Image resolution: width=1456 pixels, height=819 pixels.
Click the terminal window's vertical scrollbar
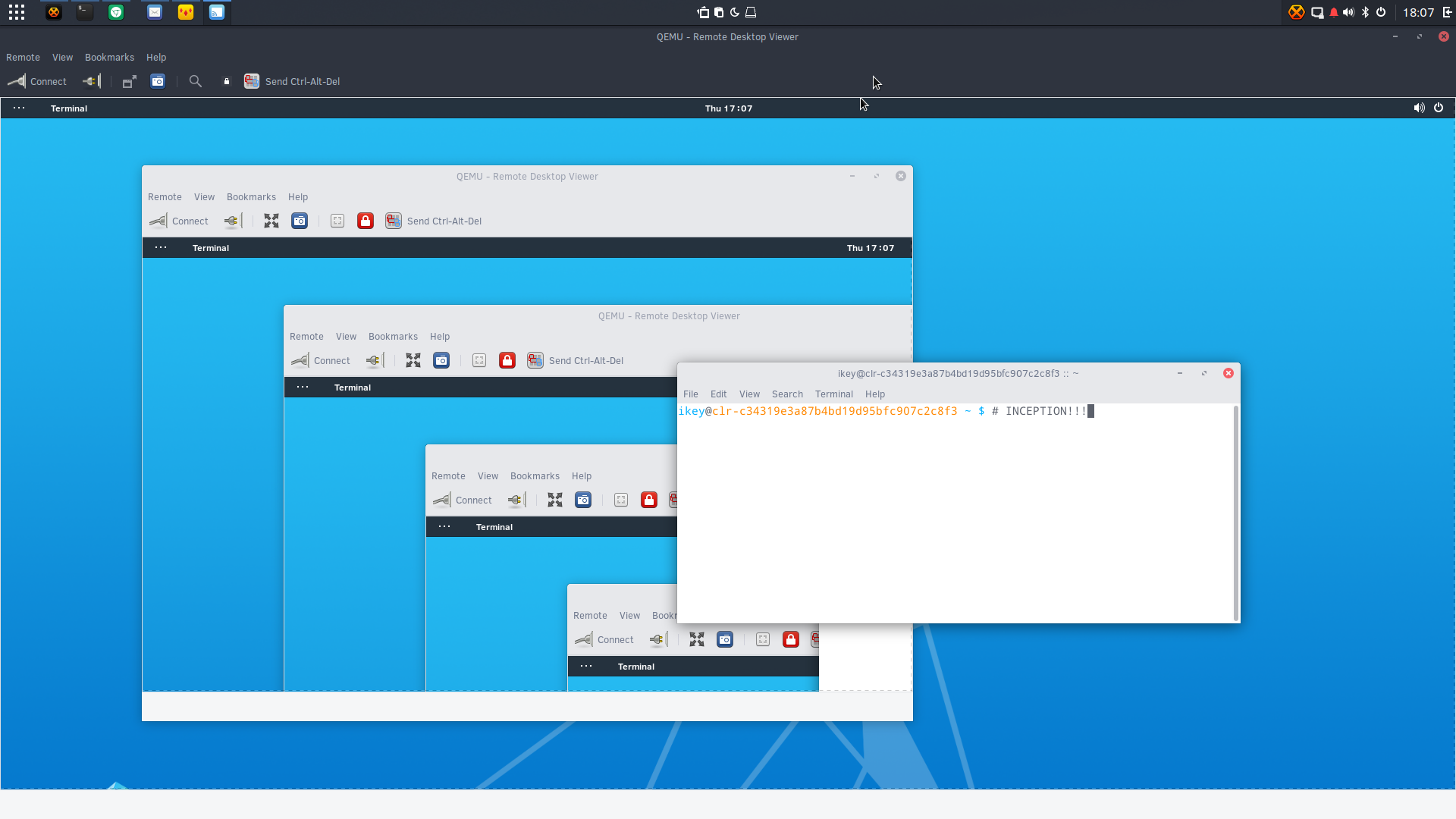pyautogui.click(x=1236, y=513)
